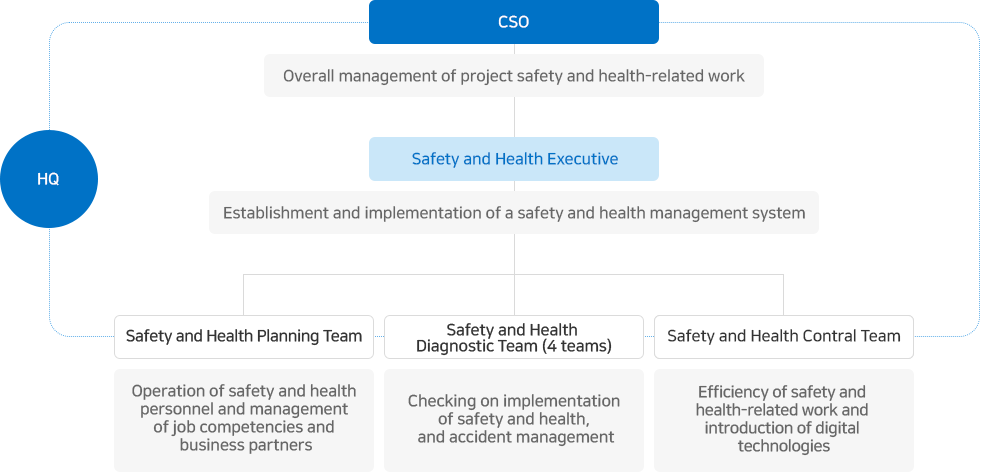Click the vertical connector line above the Contral Team box
Viewport: 981px width, 472px height.
coord(783,295)
